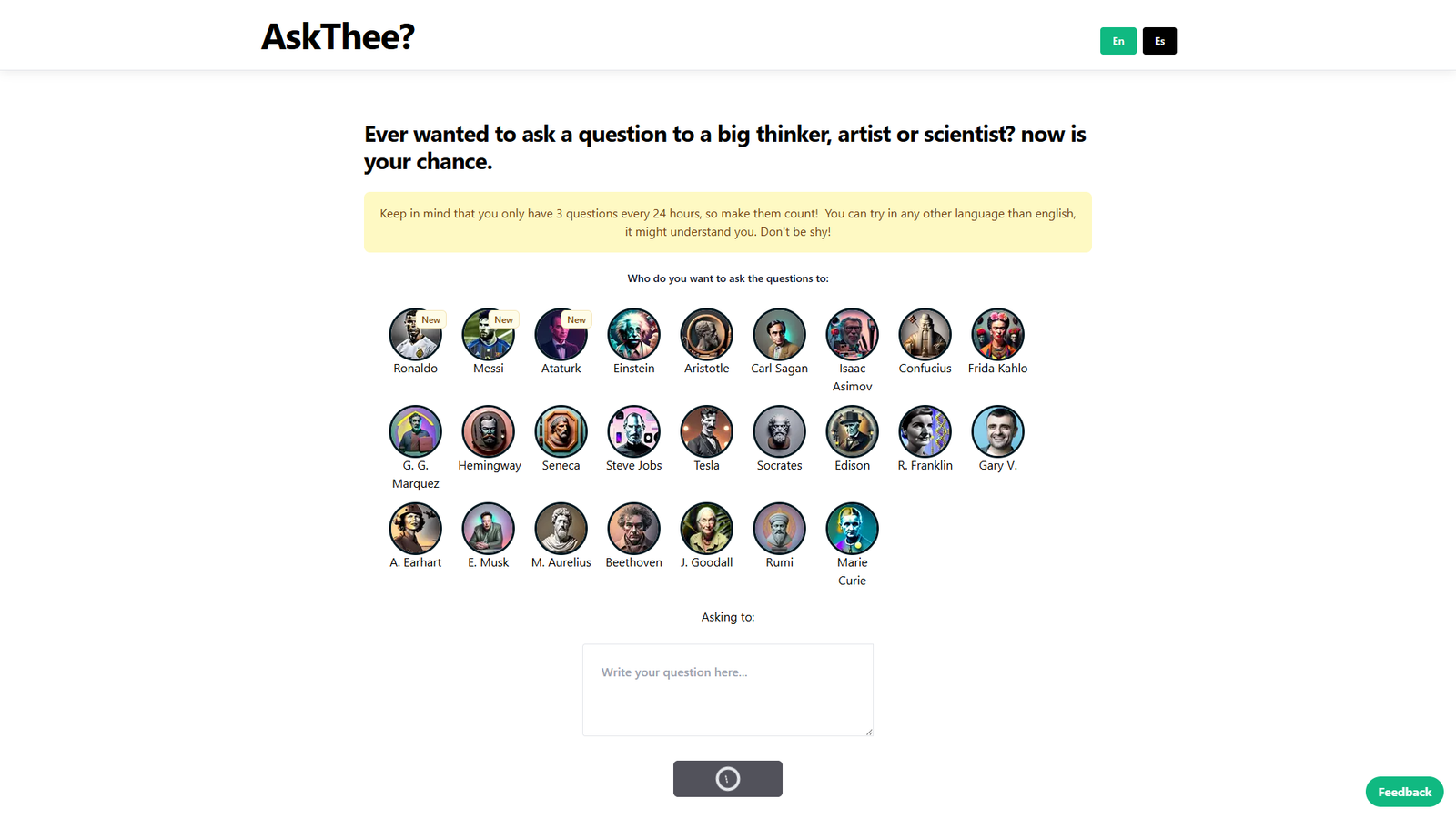Switch language to Spanish with Es
Viewport: 1456px width, 819px height.
tap(1159, 41)
